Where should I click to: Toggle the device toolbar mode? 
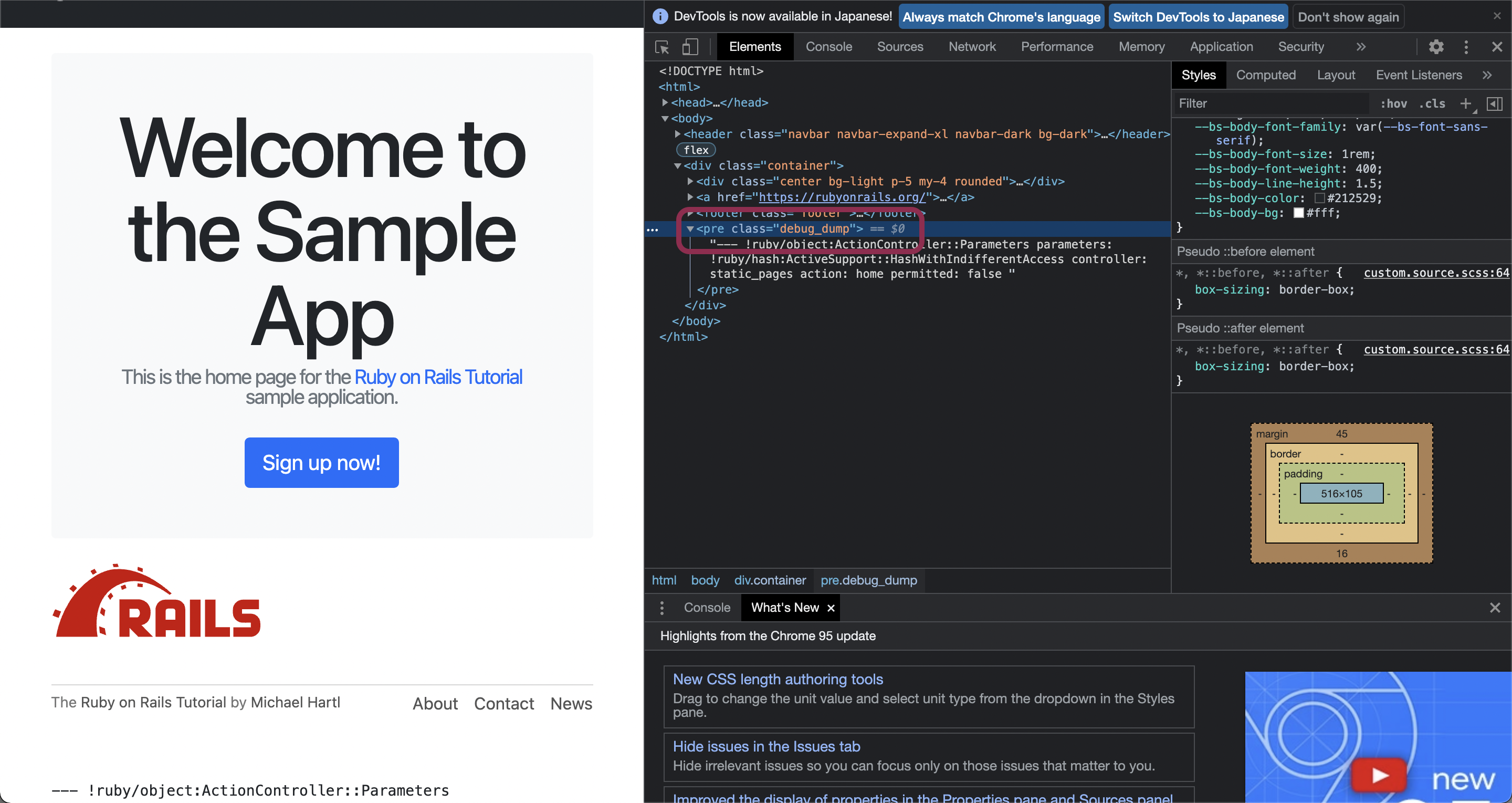pyautogui.click(x=690, y=46)
